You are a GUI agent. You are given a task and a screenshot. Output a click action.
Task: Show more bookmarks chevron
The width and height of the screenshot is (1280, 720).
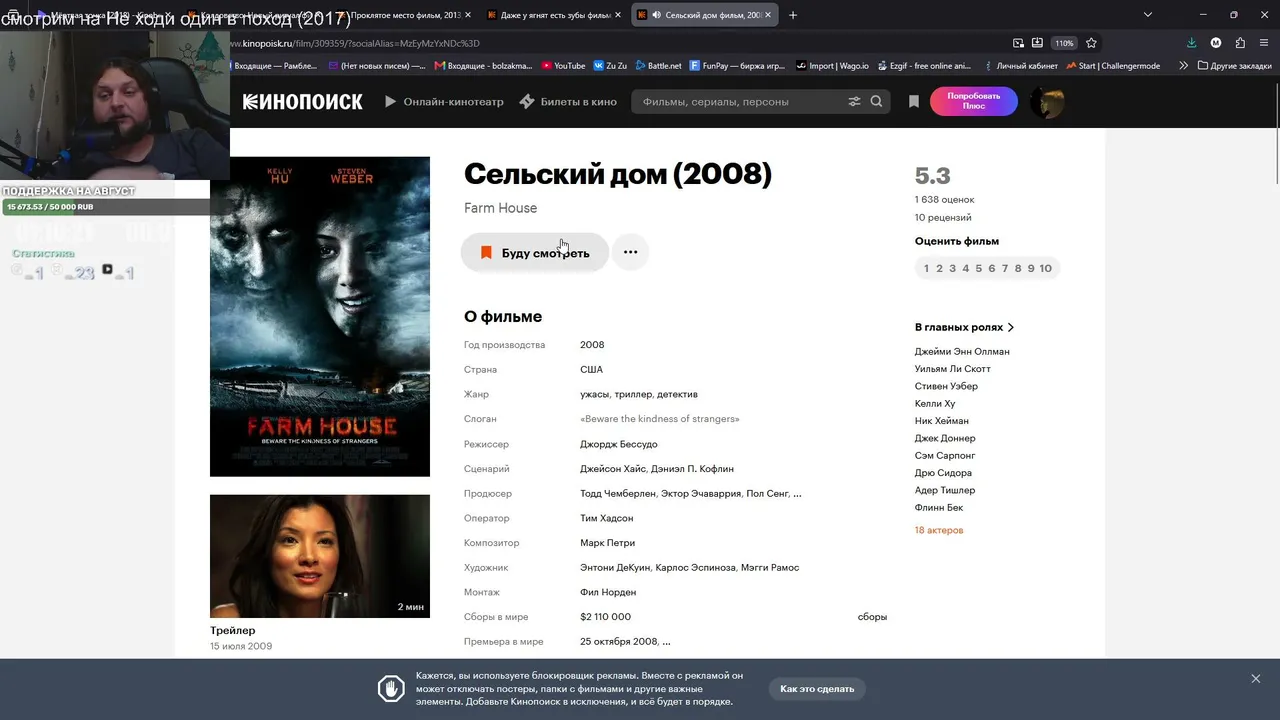coord(1184,66)
